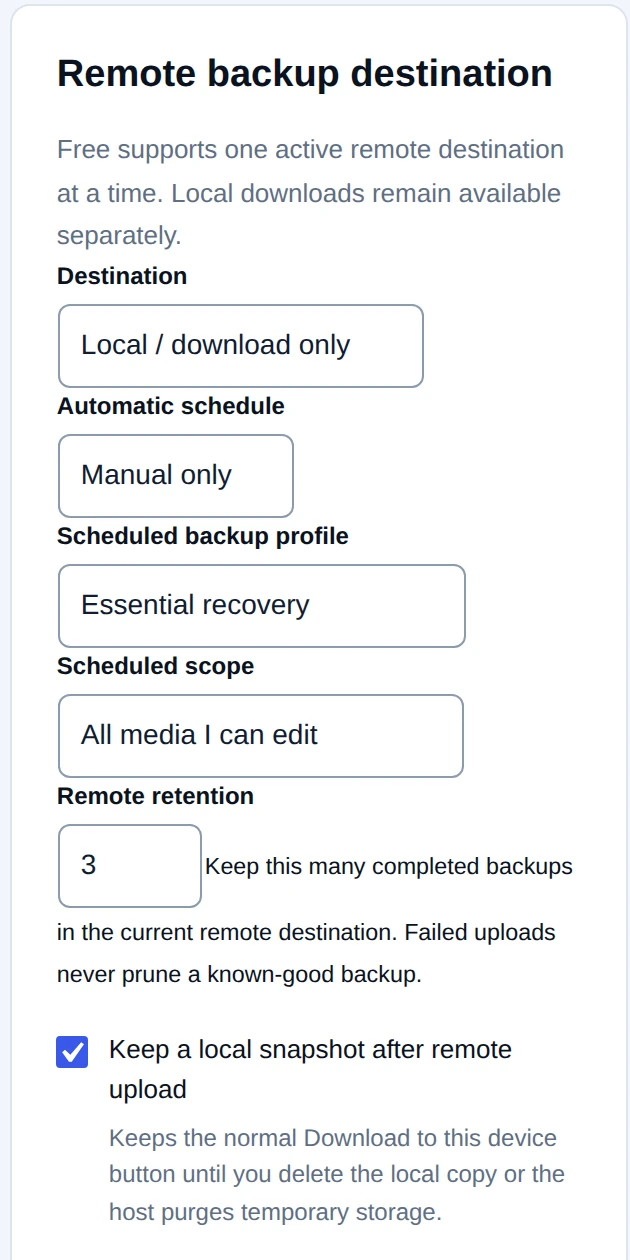The width and height of the screenshot is (630, 1260).
Task: Click the 'Automatic schedule' label
Action: [x=171, y=406]
